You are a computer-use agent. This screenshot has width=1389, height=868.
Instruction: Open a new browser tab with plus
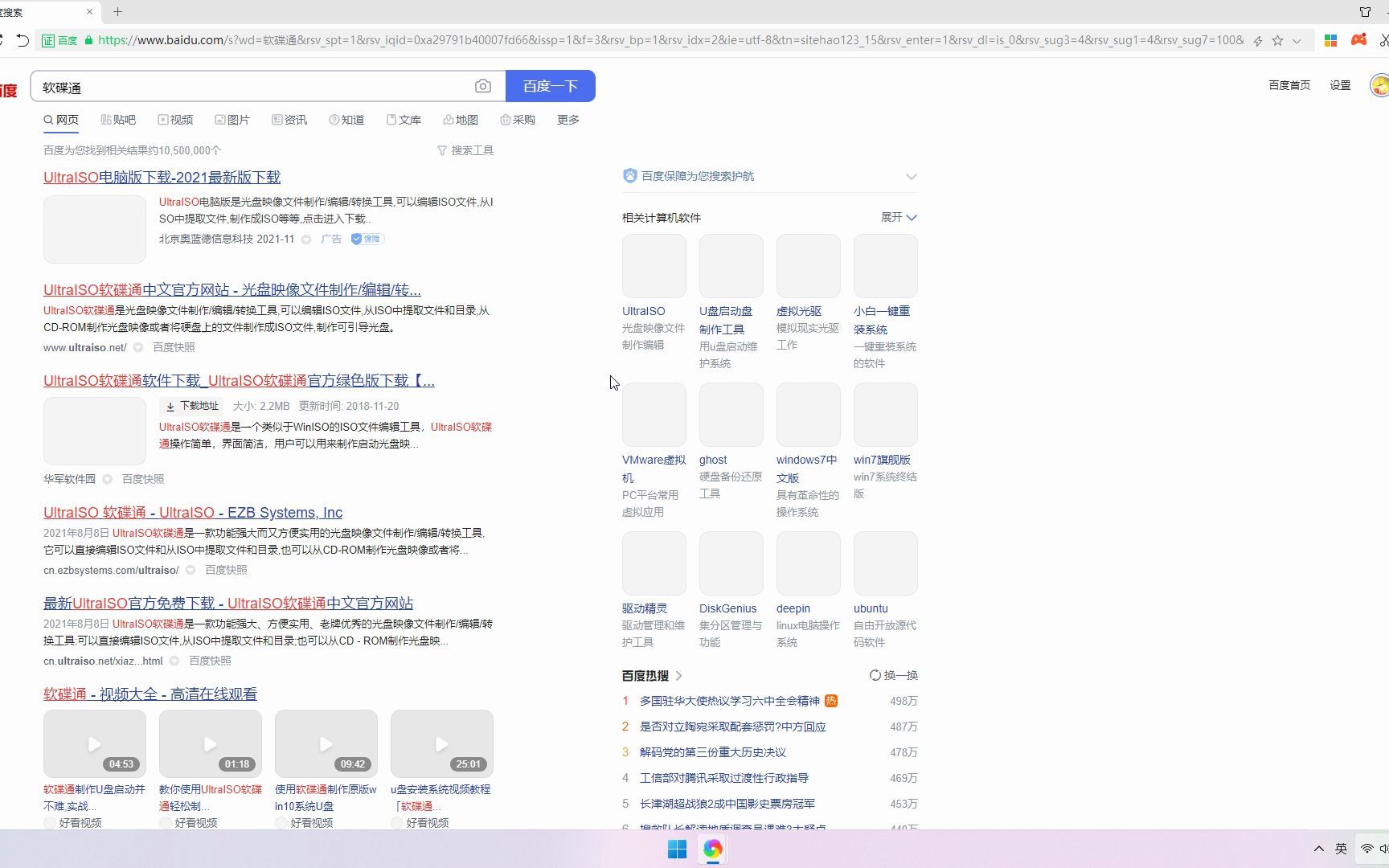pyautogui.click(x=118, y=11)
